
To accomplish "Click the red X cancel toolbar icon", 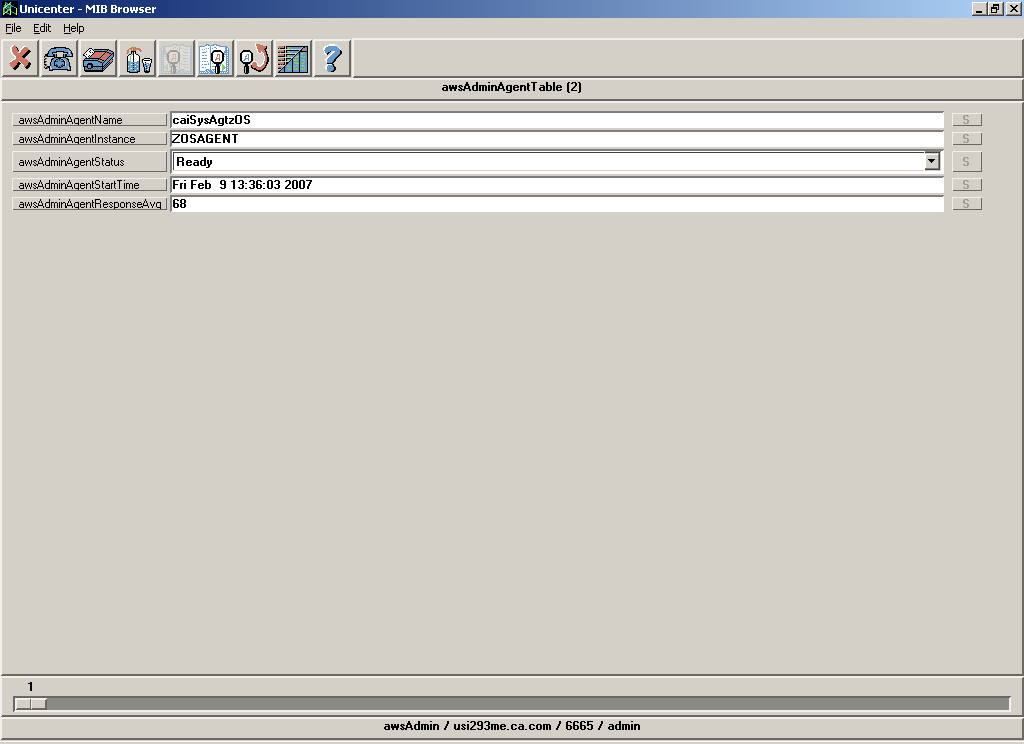I will [19, 58].
